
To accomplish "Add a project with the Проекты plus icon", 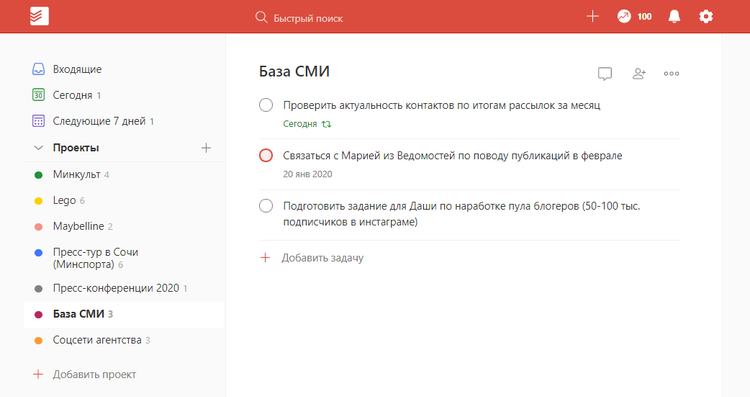I will click(206, 148).
